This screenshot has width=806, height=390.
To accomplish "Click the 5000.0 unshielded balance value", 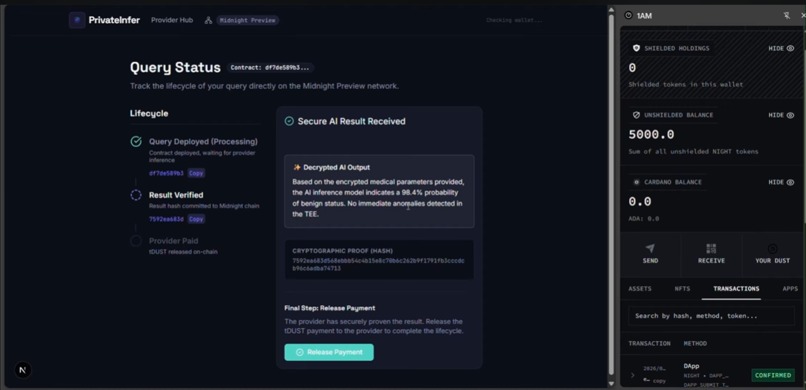I will coord(651,135).
